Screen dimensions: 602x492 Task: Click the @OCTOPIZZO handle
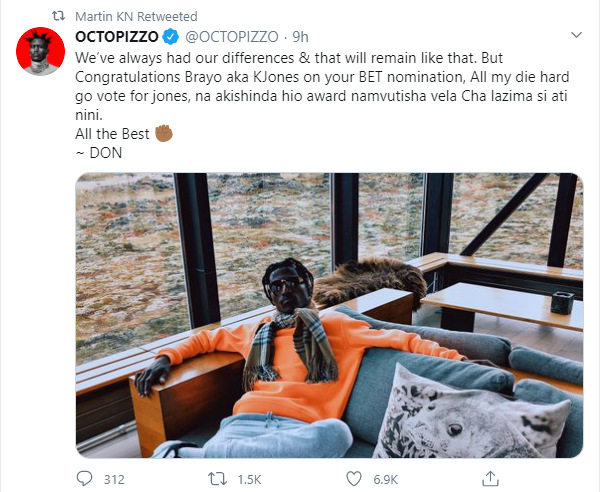(222, 36)
